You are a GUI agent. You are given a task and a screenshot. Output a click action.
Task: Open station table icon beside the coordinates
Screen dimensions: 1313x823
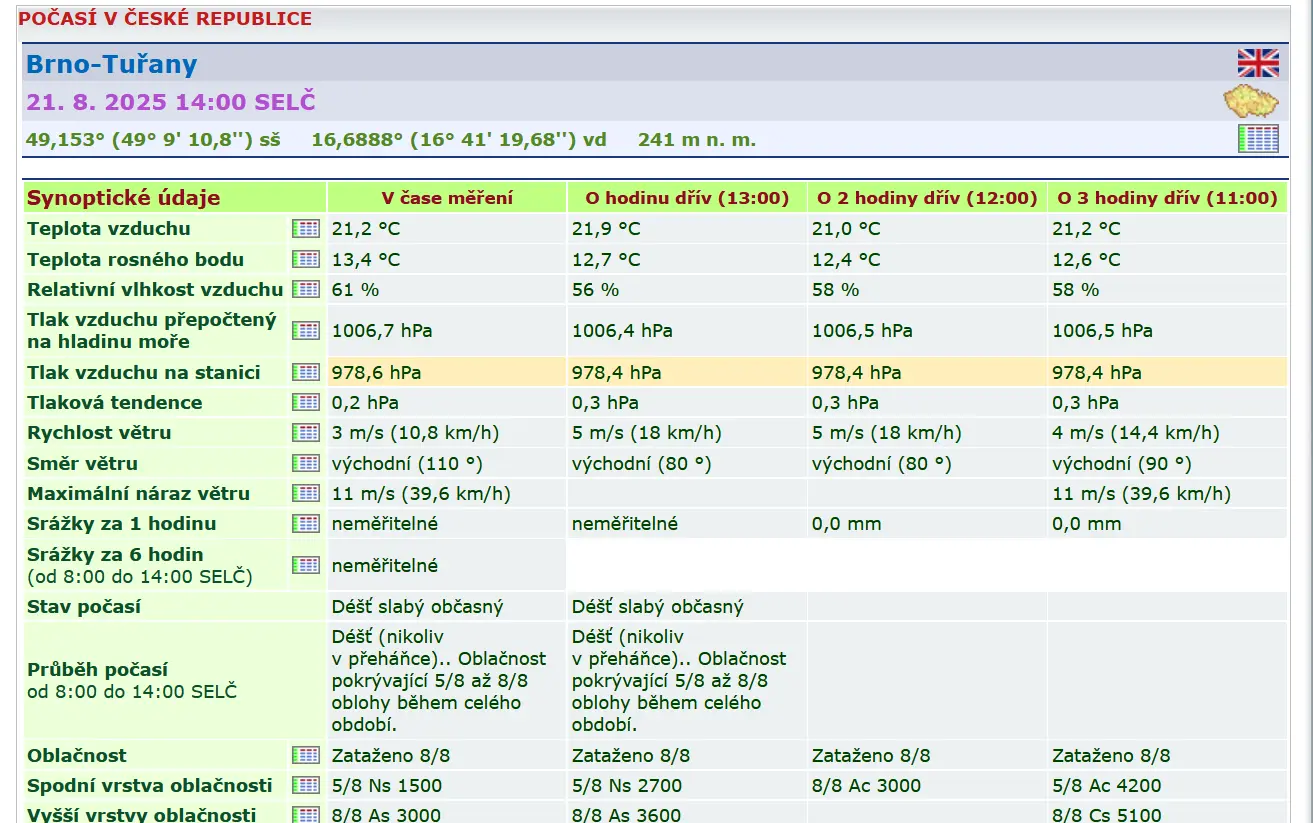tap(1258, 139)
